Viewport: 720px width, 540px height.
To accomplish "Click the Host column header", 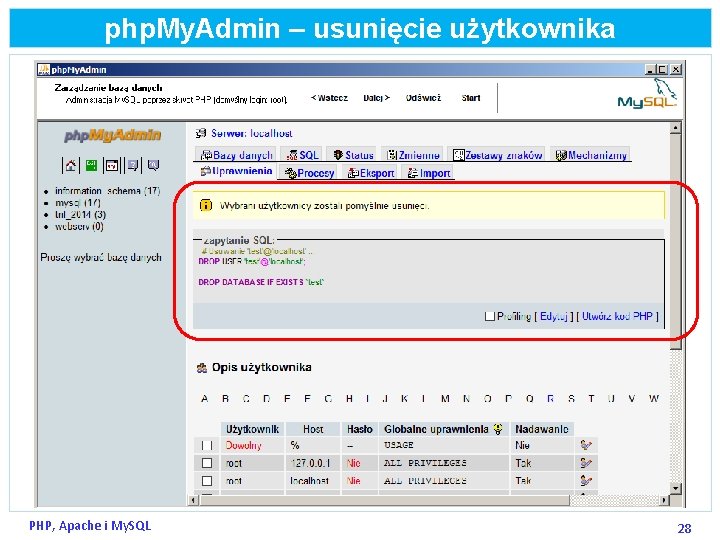I will (313, 429).
